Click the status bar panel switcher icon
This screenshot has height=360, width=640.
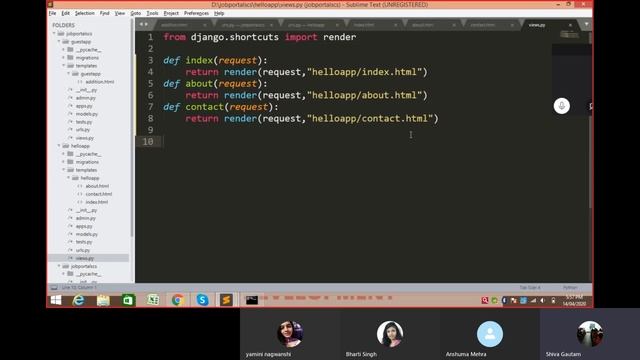[54, 287]
